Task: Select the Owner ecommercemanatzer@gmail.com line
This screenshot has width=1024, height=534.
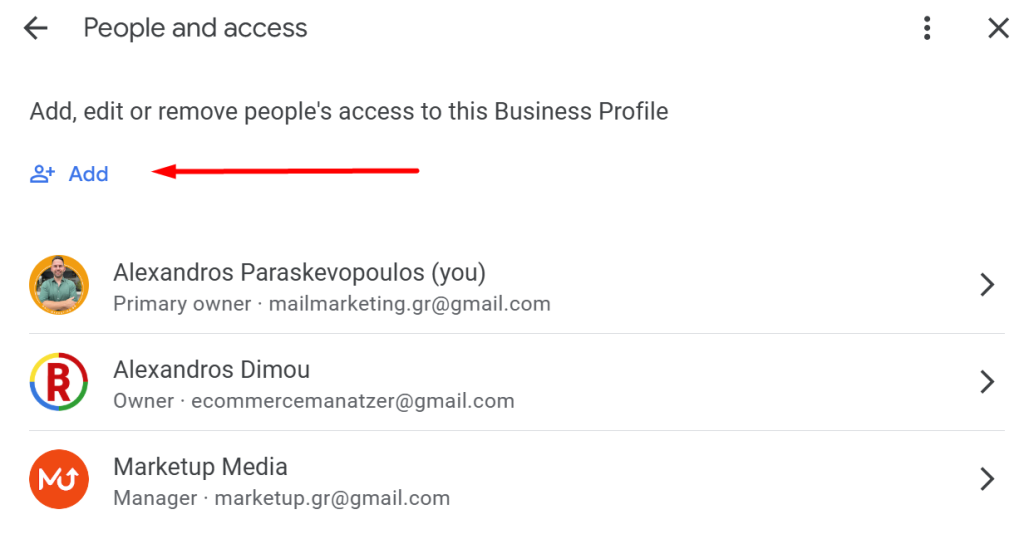Action: pyautogui.click(x=314, y=401)
